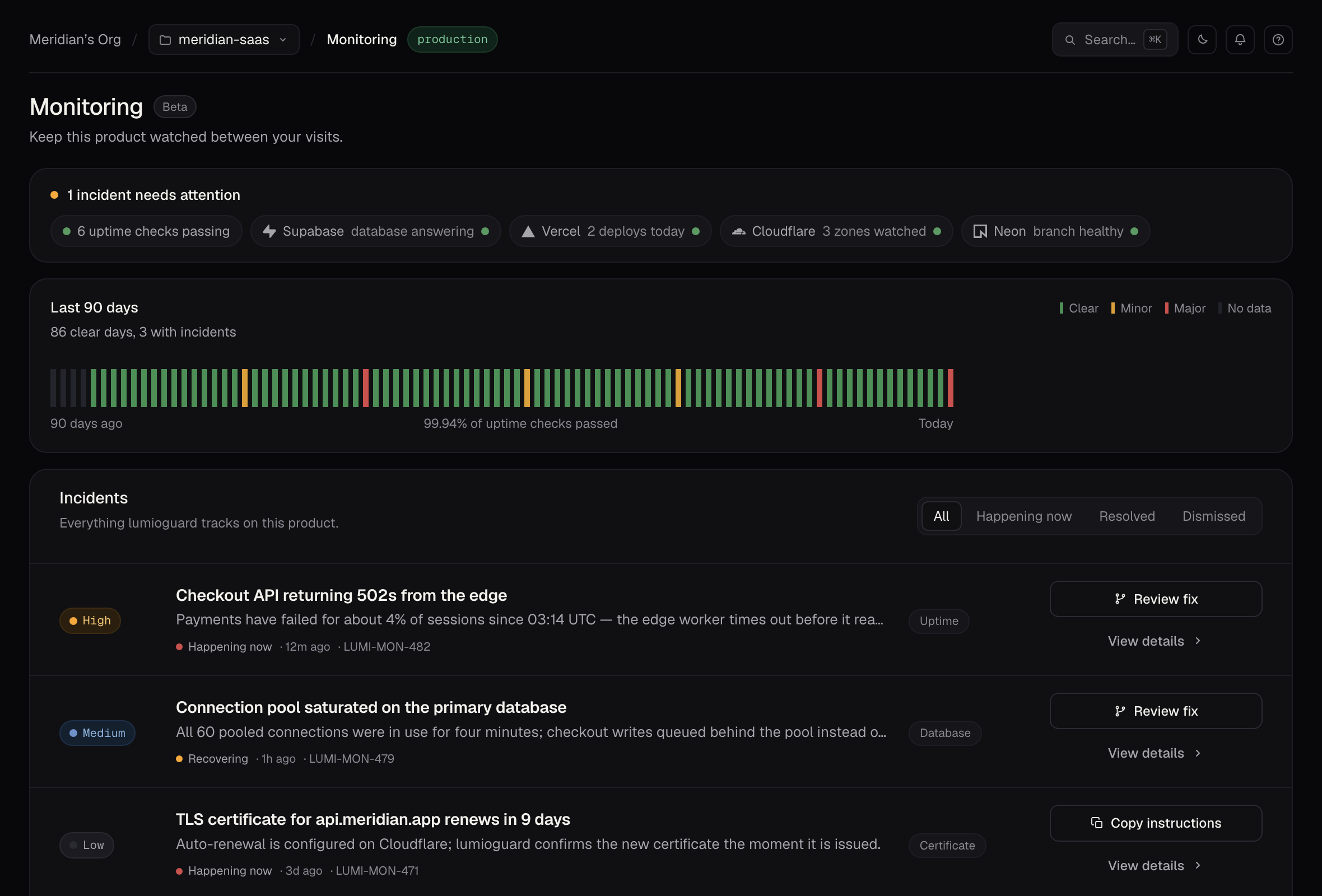Viewport: 1322px width, 896px height.
Task: Open incident title Checkout API returning 502s
Action: click(x=341, y=595)
